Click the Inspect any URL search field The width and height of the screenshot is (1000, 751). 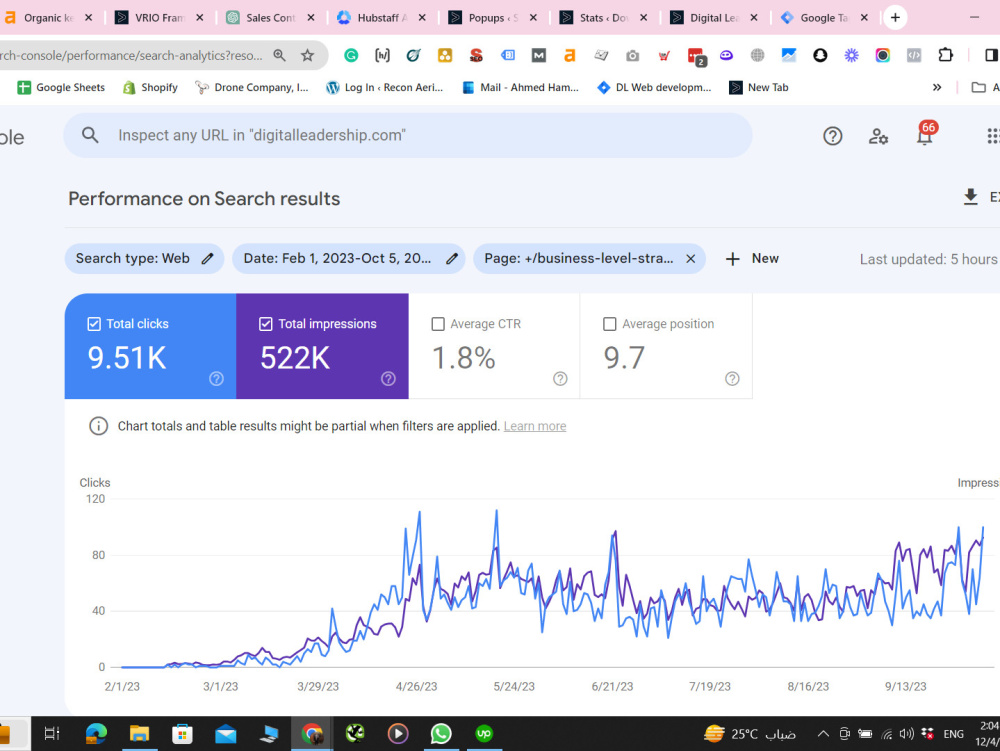click(408, 135)
